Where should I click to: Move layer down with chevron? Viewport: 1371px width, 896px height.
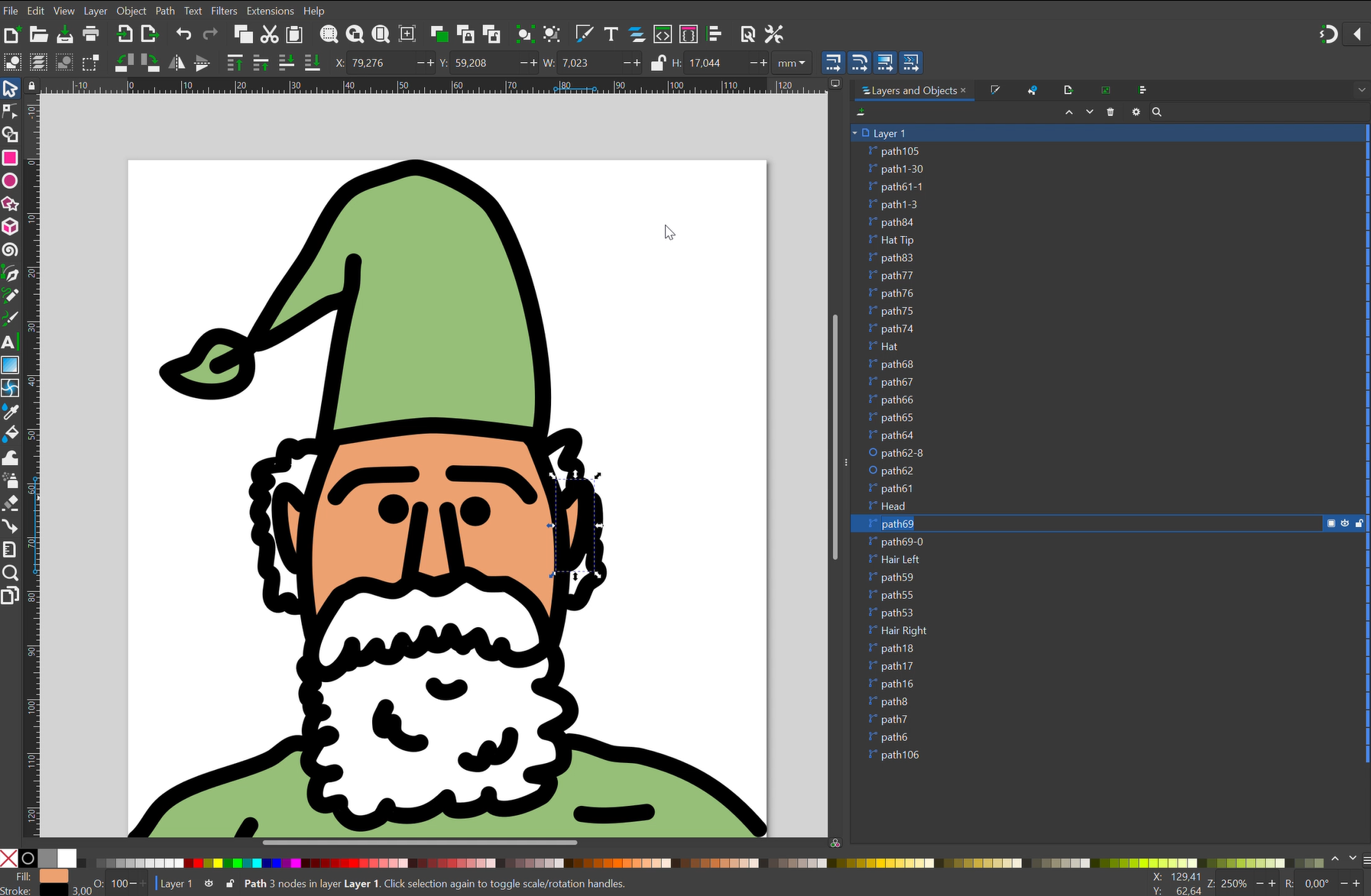point(1090,112)
